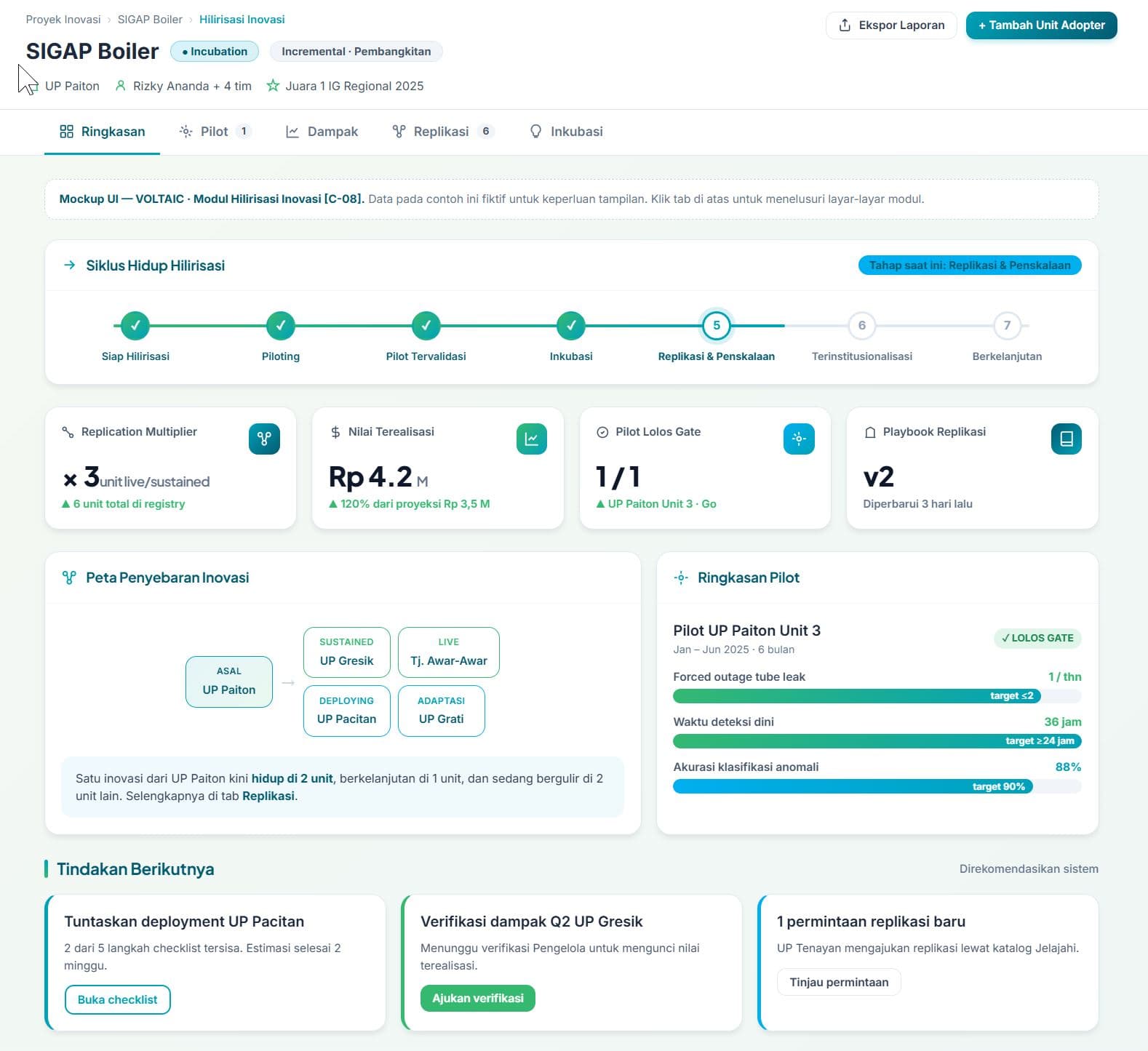Click the Nilai Terealisasi chart icon

click(x=532, y=439)
